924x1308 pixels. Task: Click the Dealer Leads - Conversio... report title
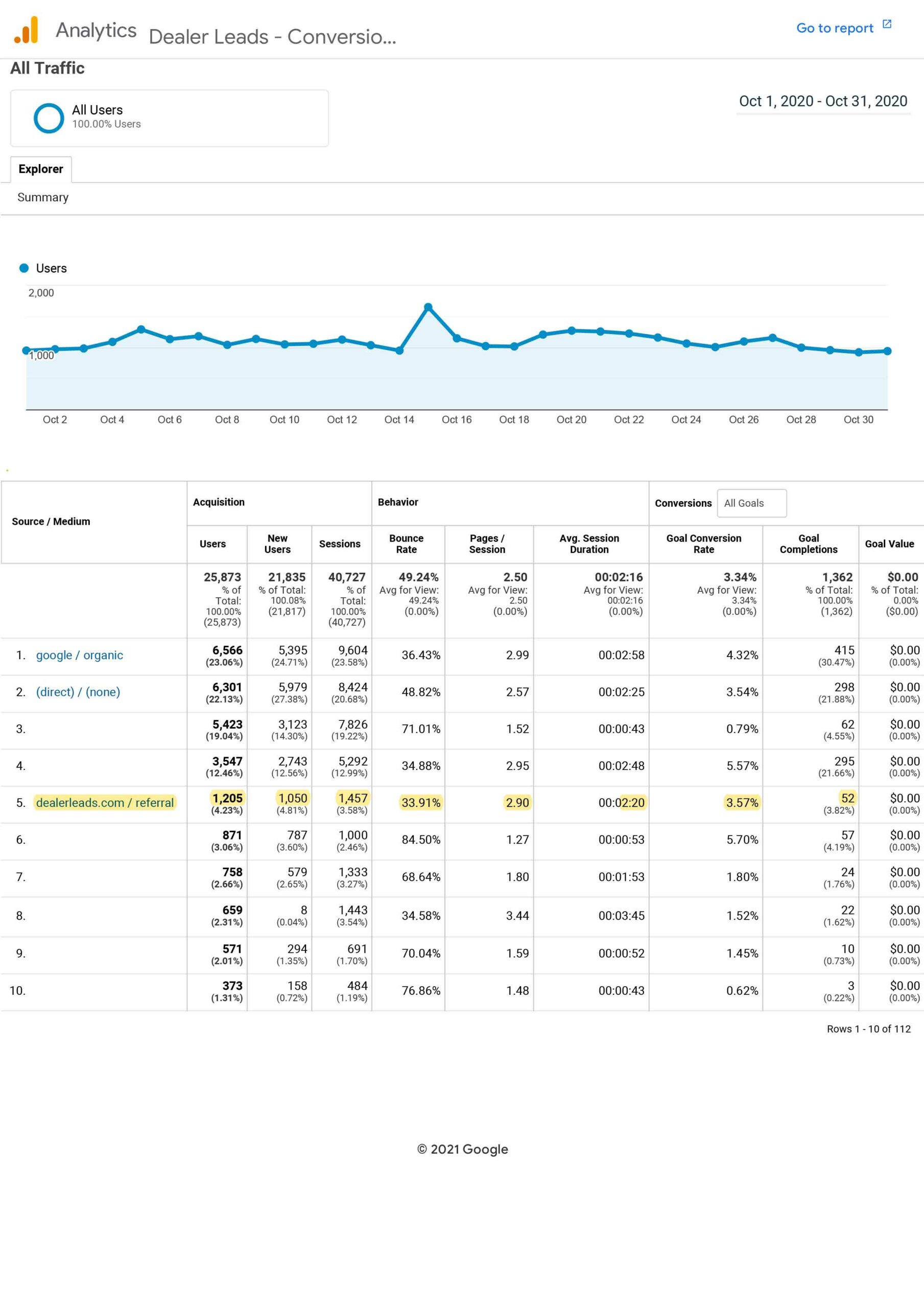[x=272, y=36]
